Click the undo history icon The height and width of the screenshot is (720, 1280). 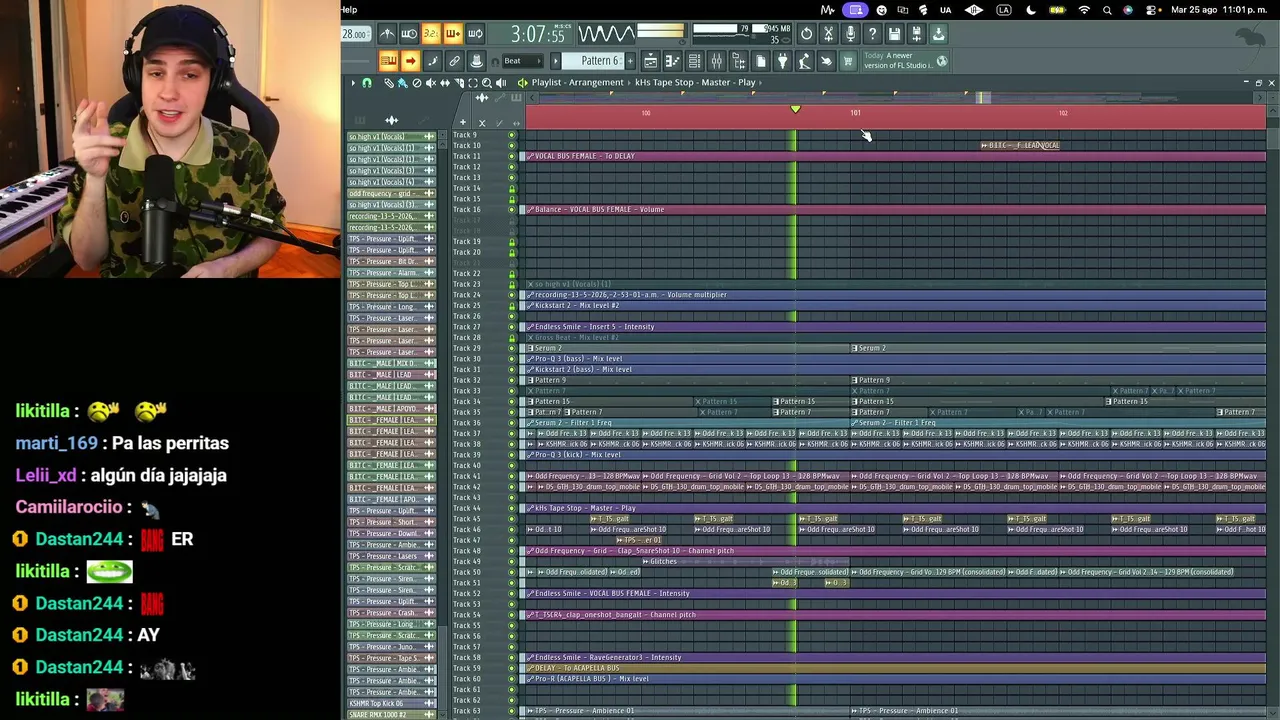coord(806,34)
